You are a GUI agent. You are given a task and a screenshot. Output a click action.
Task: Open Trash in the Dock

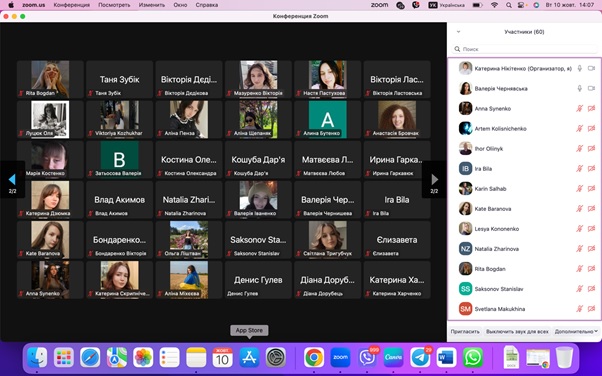564,358
